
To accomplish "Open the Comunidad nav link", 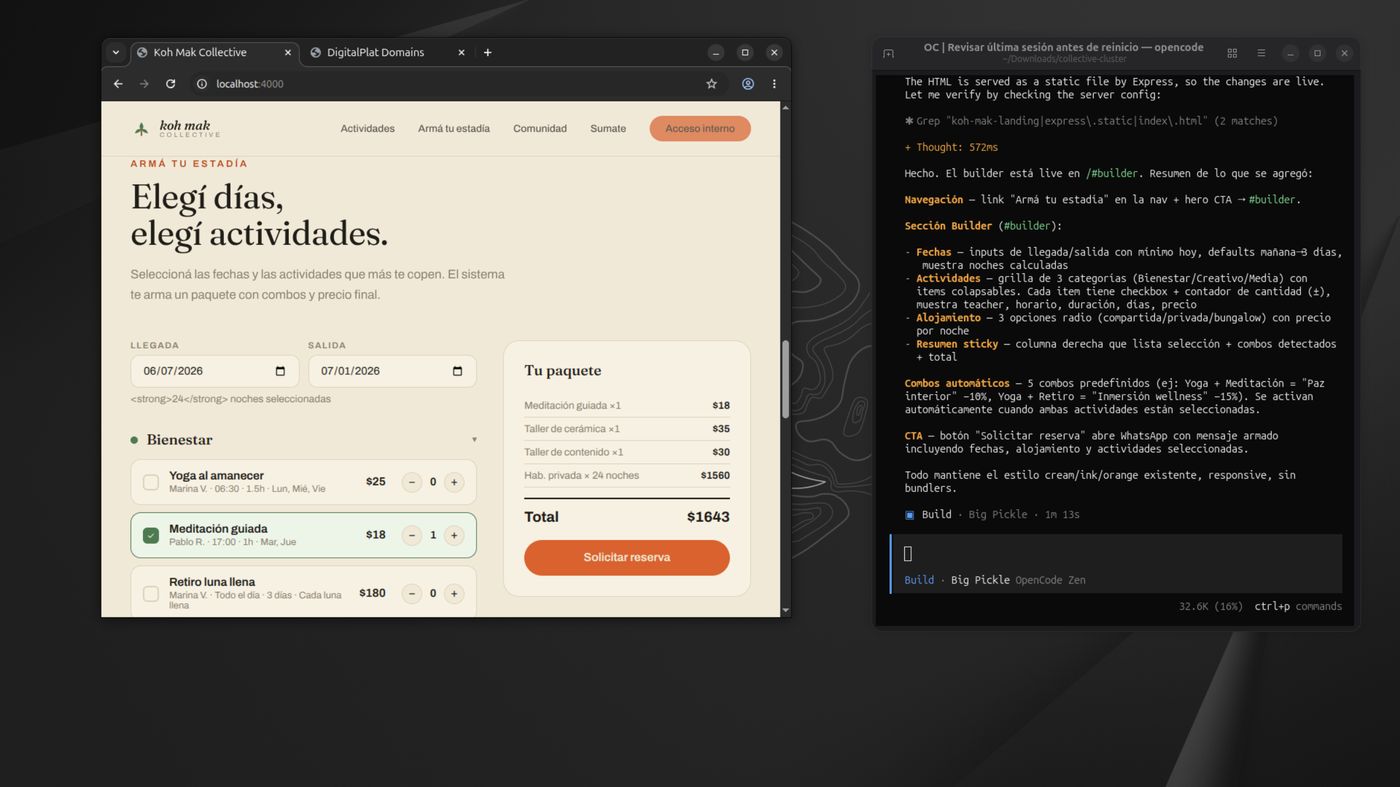I will [540, 128].
